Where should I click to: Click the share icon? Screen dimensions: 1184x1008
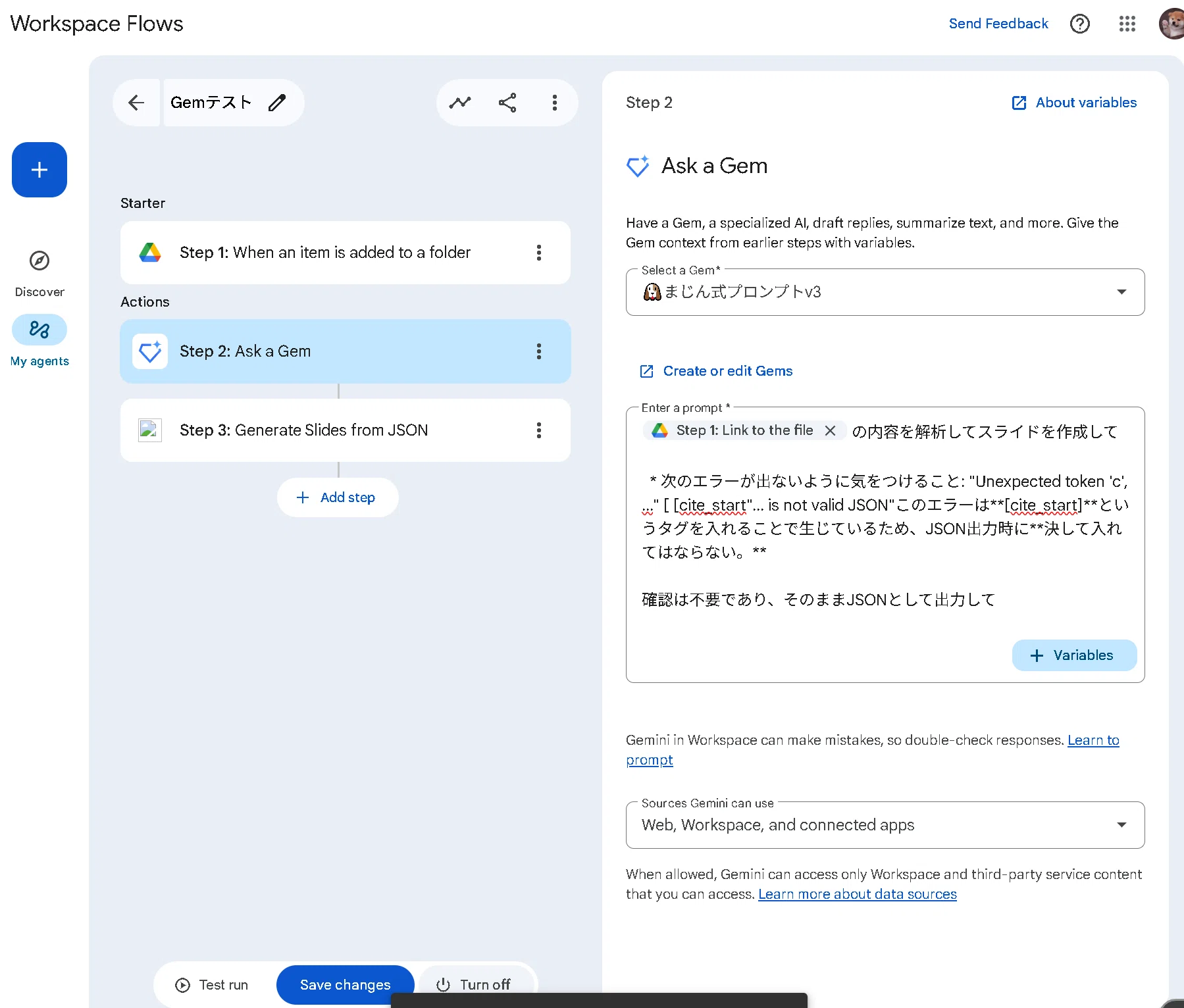[x=507, y=103]
